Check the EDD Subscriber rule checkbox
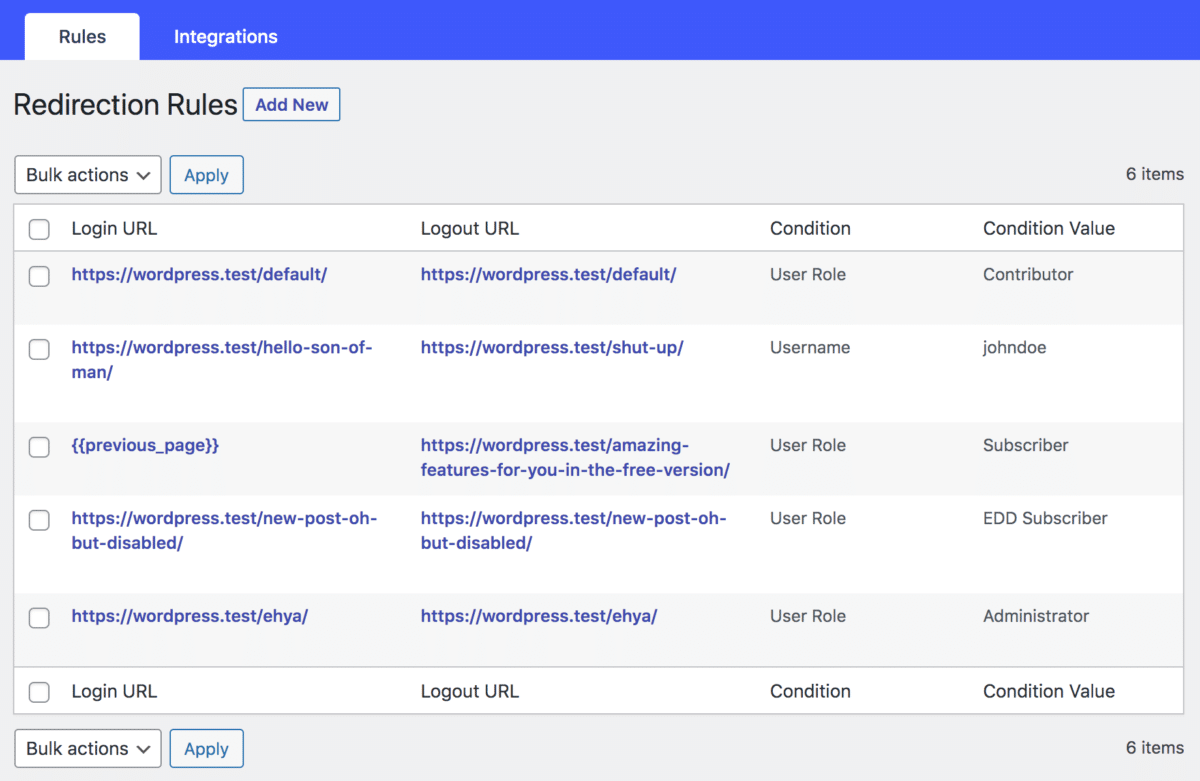Viewport: 1200px width, 781px height. 39,520
